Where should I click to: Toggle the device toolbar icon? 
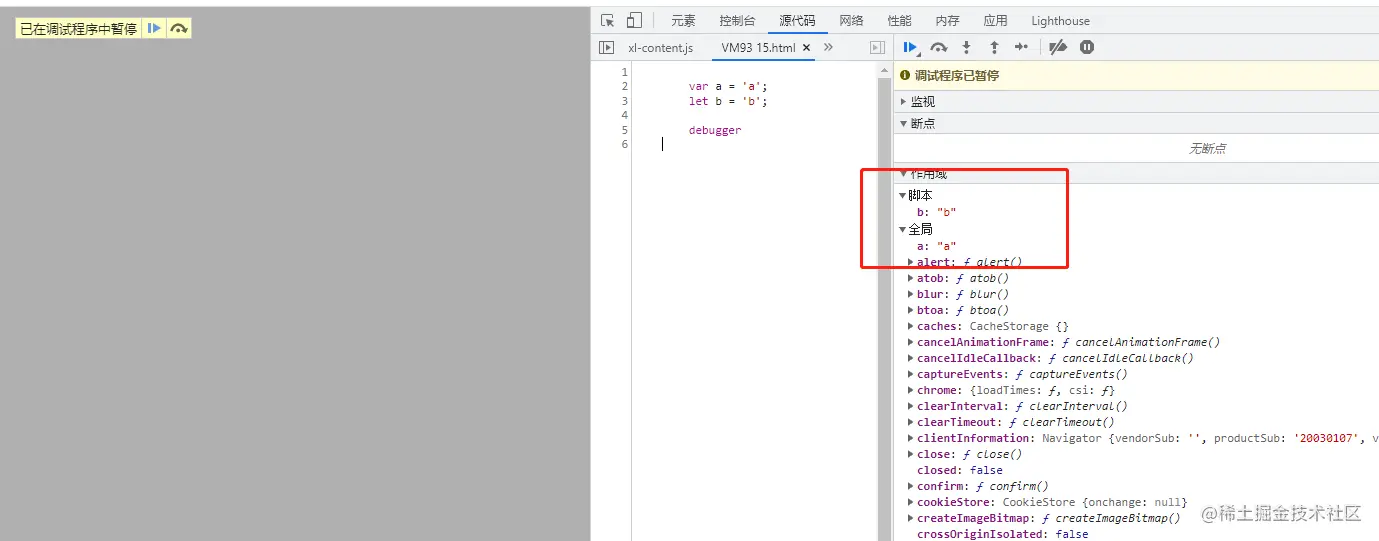[x=634, y=20]
